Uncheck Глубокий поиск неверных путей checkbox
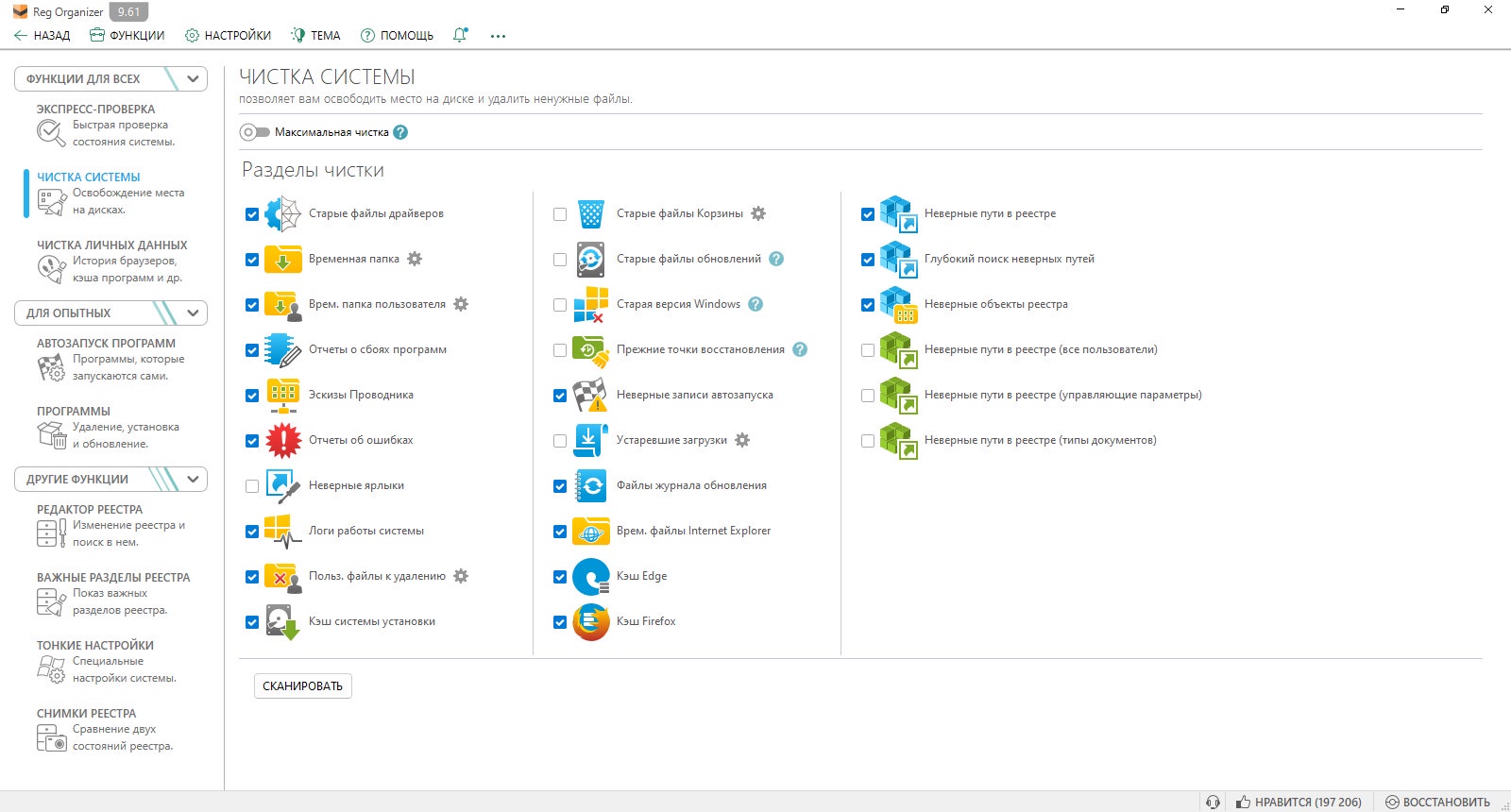Image resolution: width=1511 pixels, height=812 pixels. pyautogui.click(x=868, y=260)
